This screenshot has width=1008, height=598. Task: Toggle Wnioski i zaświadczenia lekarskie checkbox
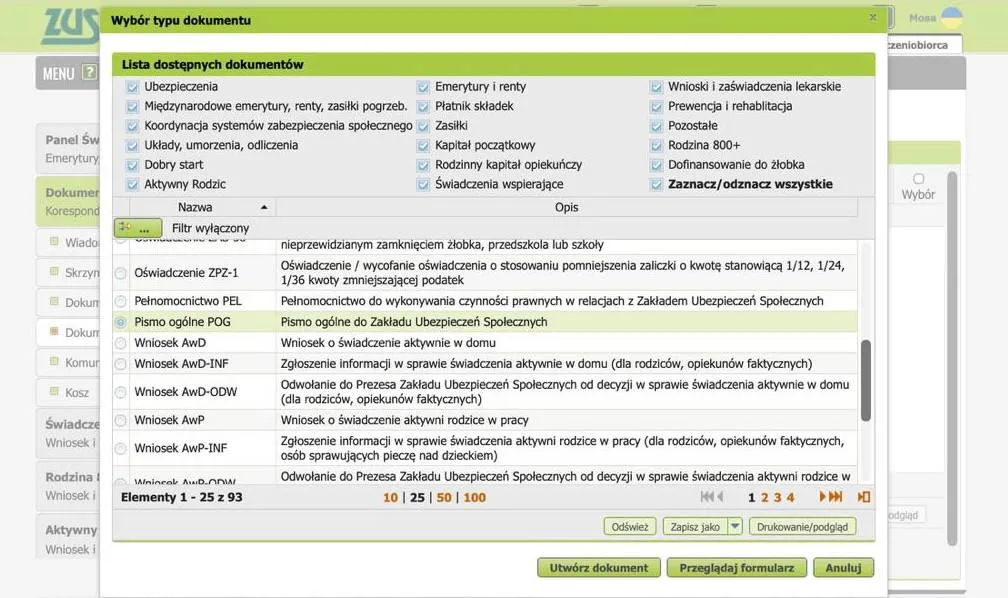point(656,87)
